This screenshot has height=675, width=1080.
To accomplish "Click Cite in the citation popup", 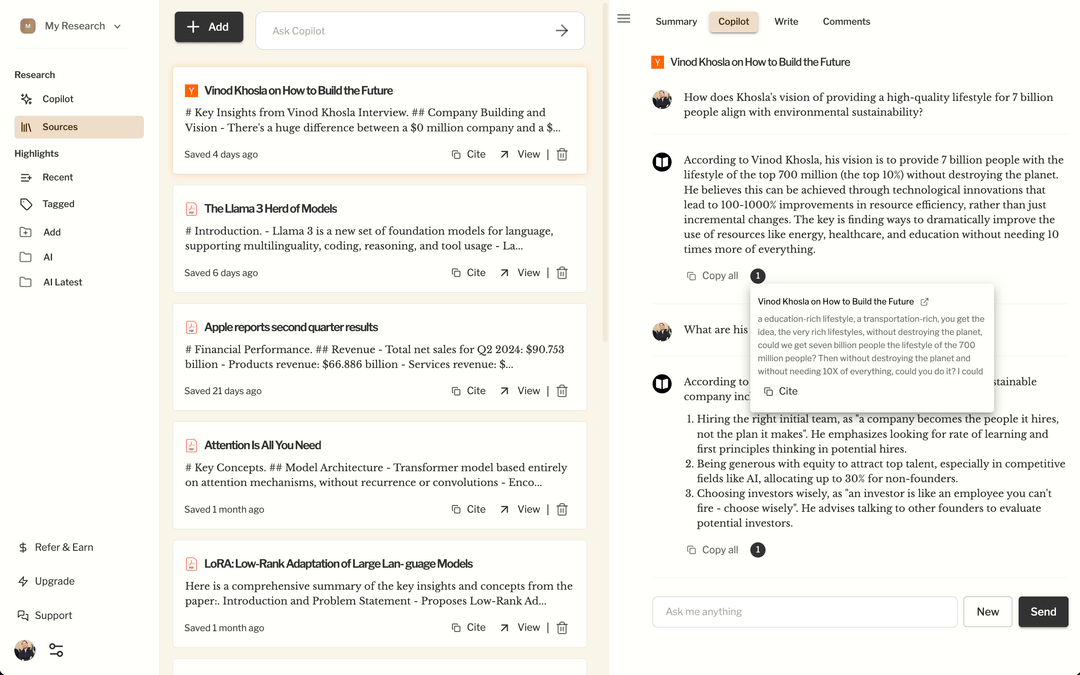I will point(780,392).
